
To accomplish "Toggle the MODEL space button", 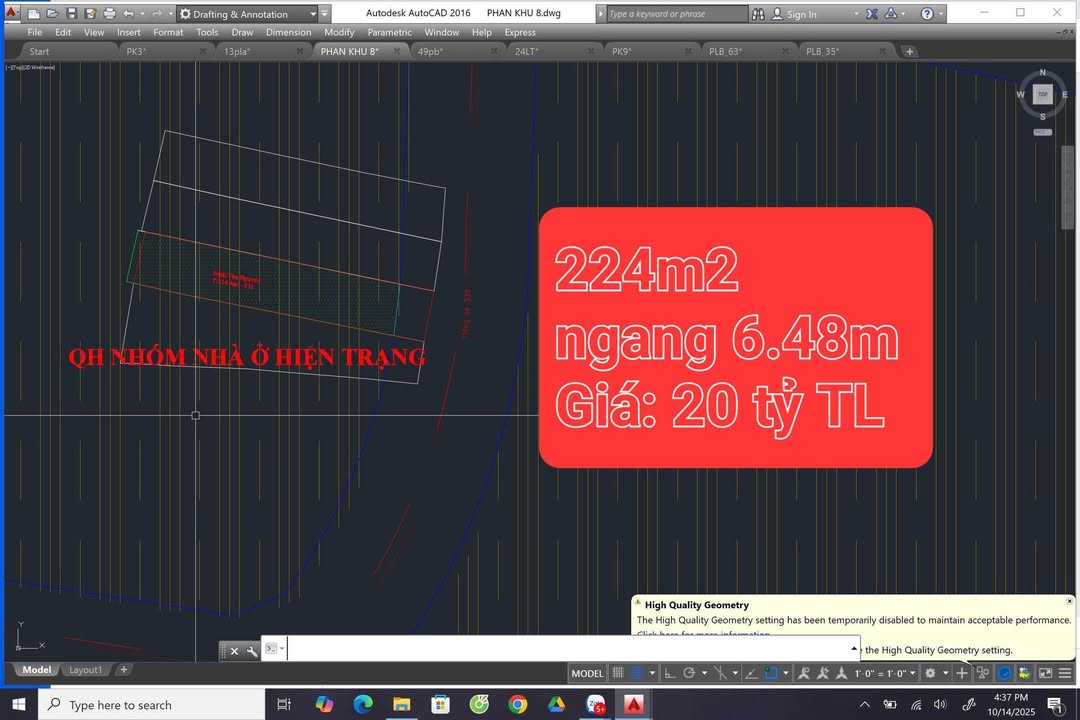I will pos(587,672).
